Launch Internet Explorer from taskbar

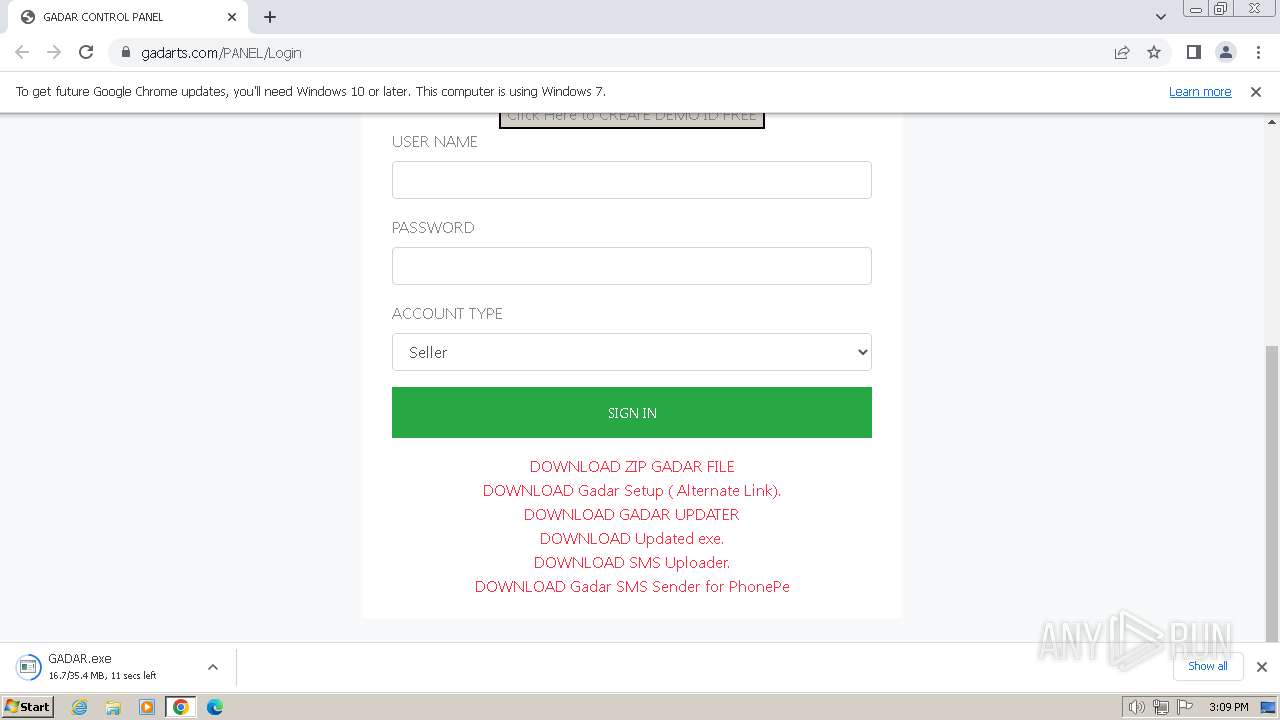[x=79, y=707]
